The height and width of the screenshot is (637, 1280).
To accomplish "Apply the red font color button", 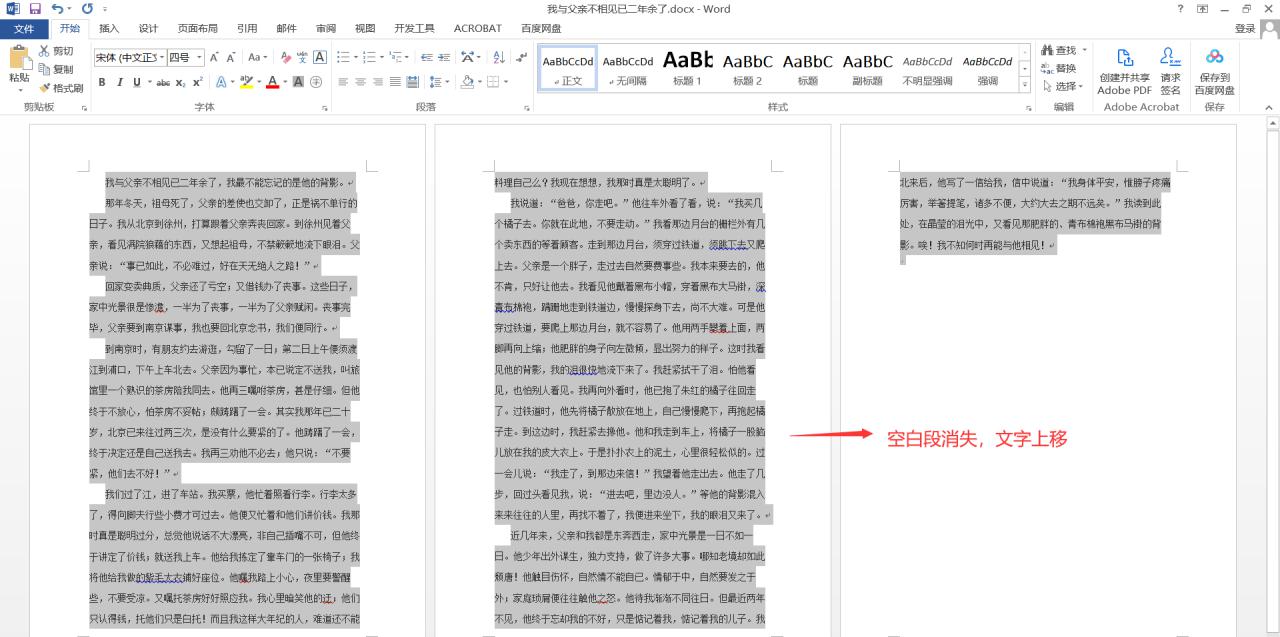I will tap(273, 82).
